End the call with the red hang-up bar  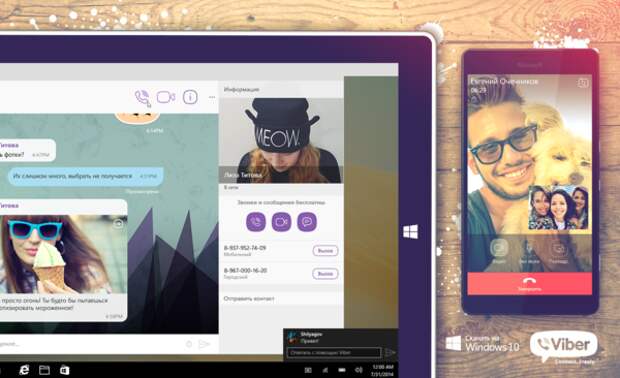click(529, 283)
